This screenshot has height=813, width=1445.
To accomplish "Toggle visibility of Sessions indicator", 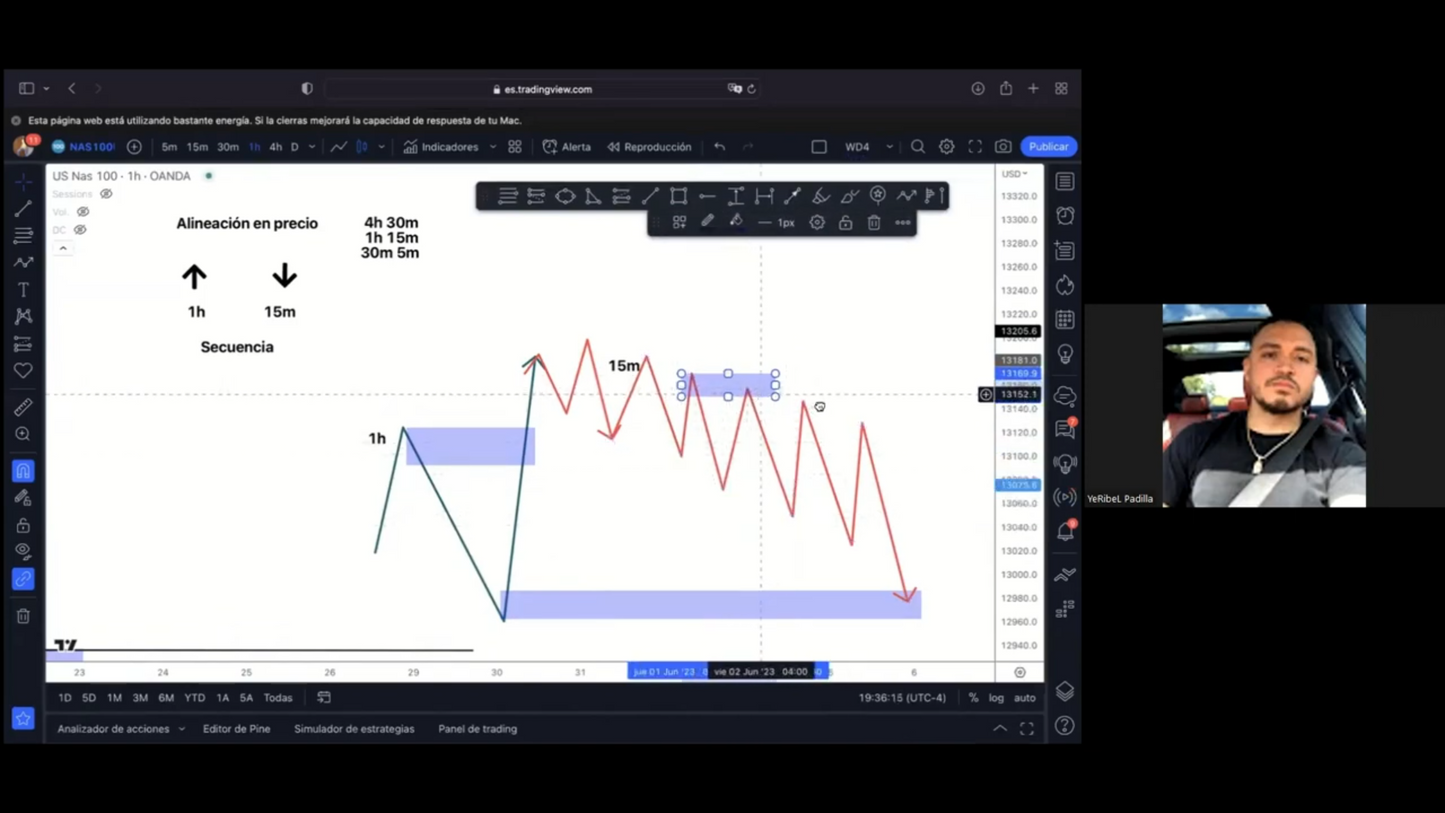I will (x=106, y=194).
